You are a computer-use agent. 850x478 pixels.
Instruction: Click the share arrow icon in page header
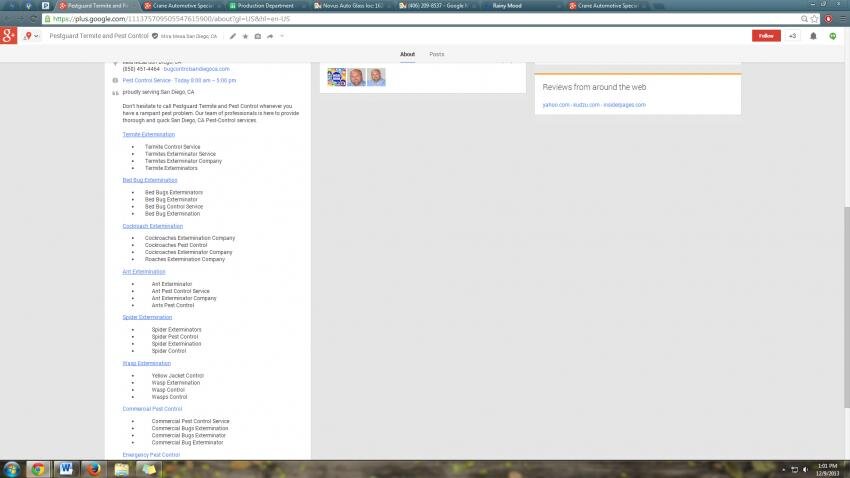[x=270, y=36]
